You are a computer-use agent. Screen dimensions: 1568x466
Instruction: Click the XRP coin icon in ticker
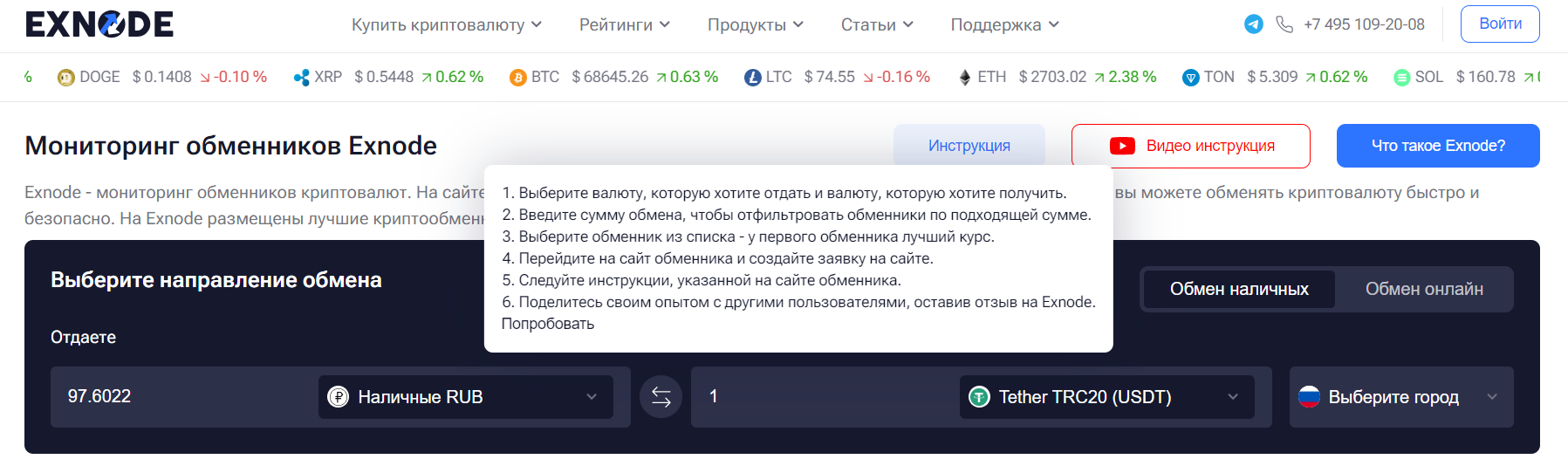click(x=302, y=78)
